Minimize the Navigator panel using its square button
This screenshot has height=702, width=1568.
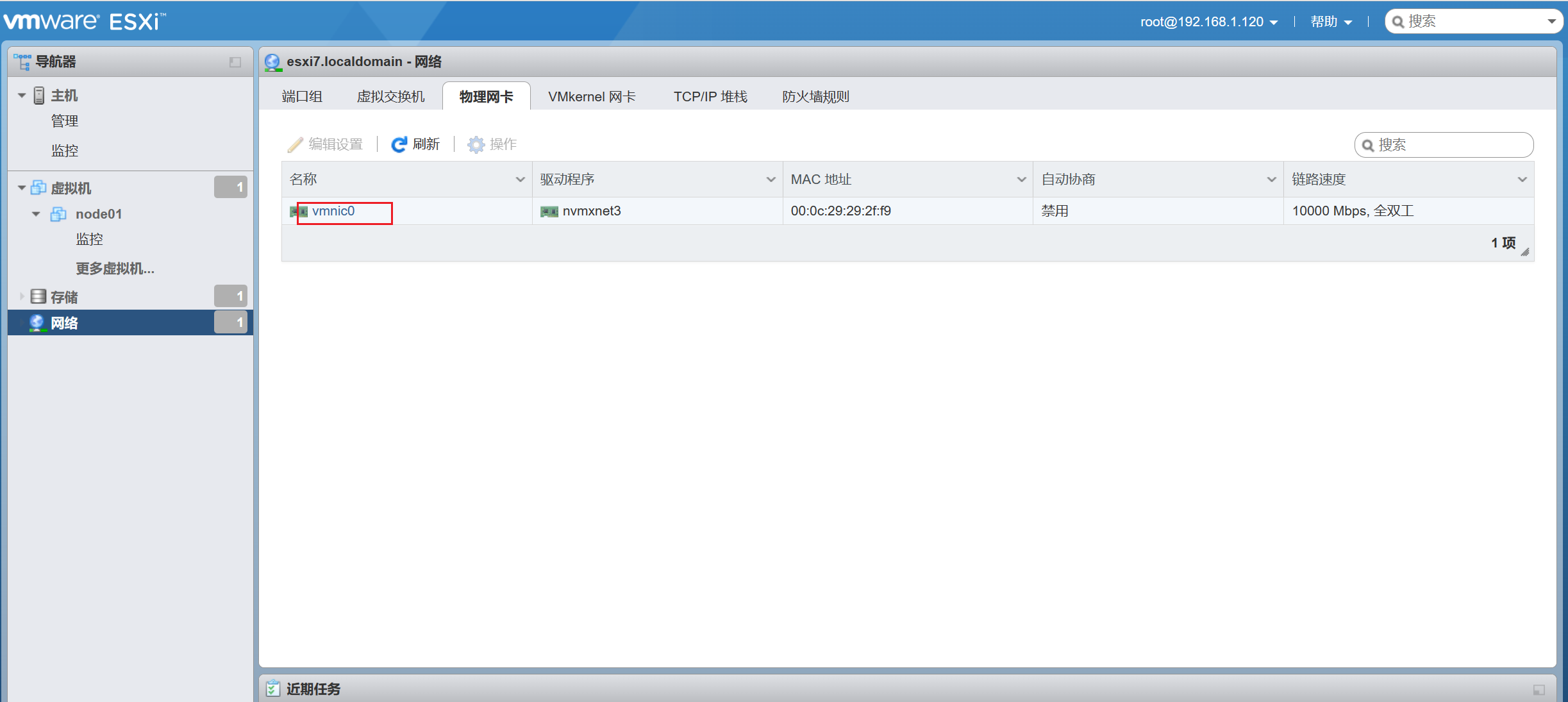pos(235,62)
